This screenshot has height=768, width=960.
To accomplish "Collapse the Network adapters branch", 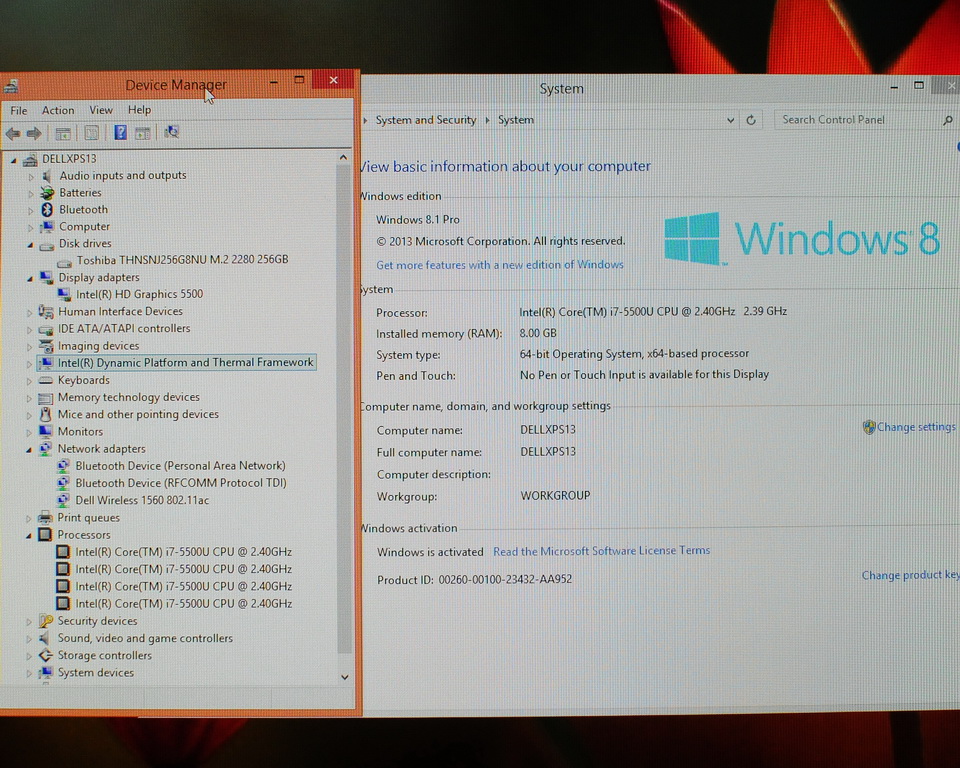I will [29, 450].
